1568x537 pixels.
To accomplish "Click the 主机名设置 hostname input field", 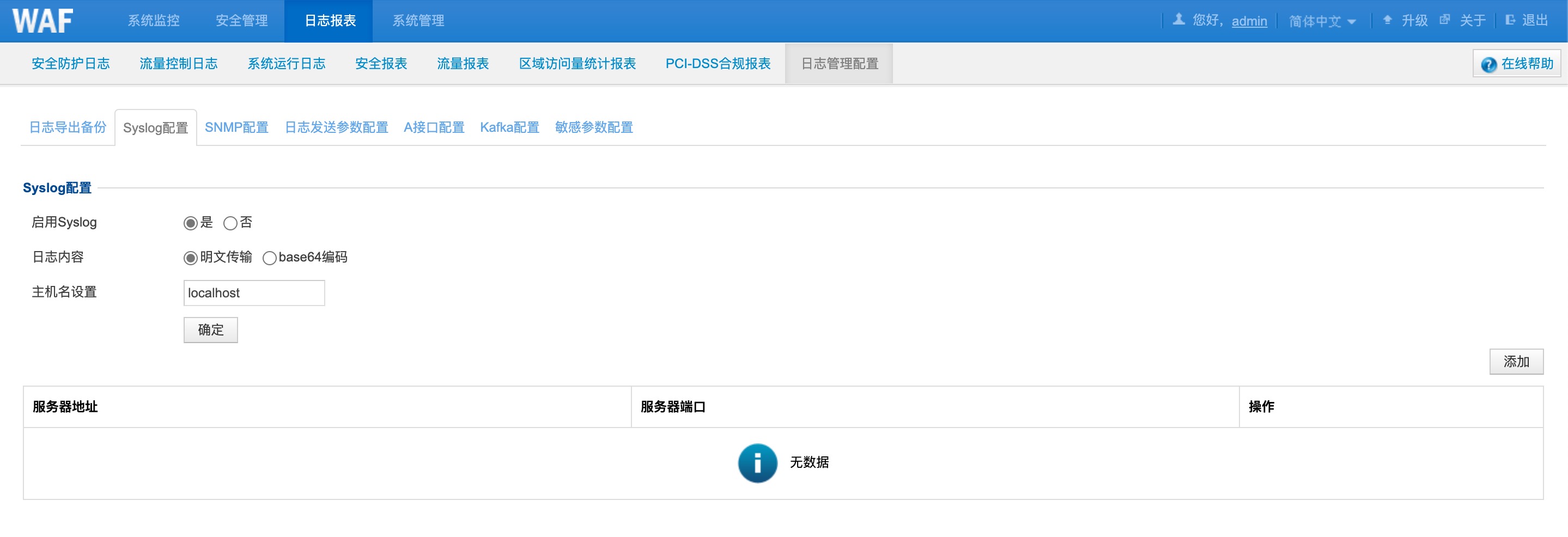I will click(254, 292).
